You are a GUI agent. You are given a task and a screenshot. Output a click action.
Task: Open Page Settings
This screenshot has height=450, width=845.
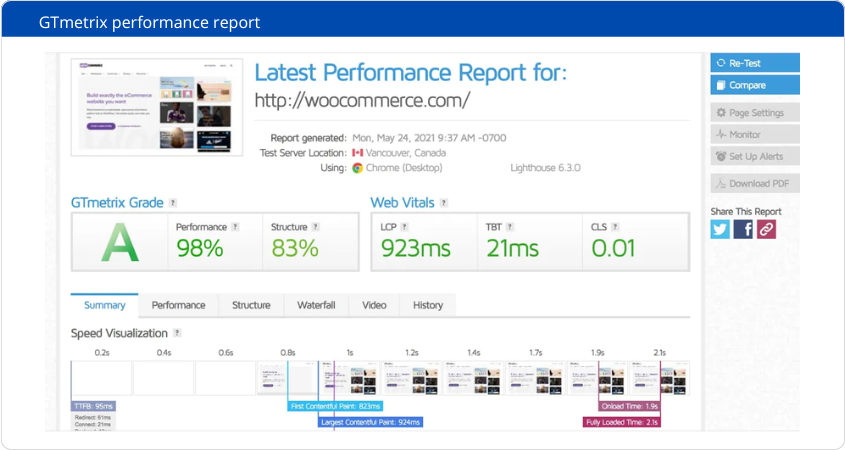(754, 113)
